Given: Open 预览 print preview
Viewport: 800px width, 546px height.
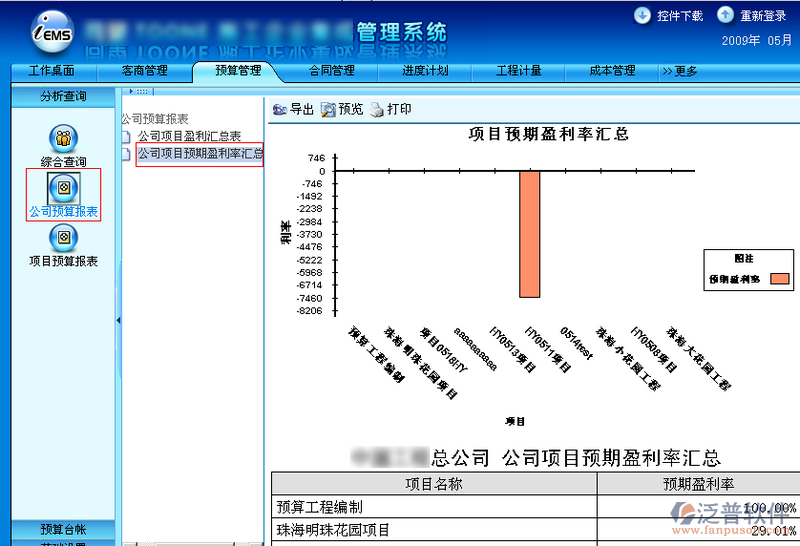Looking at the screenshot, I should coord(328,110).
